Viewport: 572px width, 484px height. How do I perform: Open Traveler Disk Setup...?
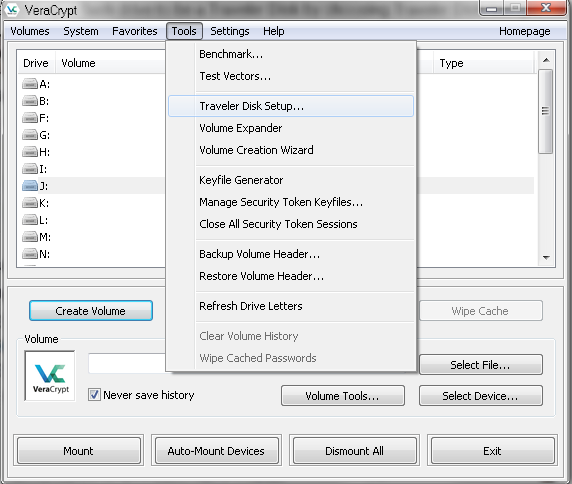(x=291, y=106)
